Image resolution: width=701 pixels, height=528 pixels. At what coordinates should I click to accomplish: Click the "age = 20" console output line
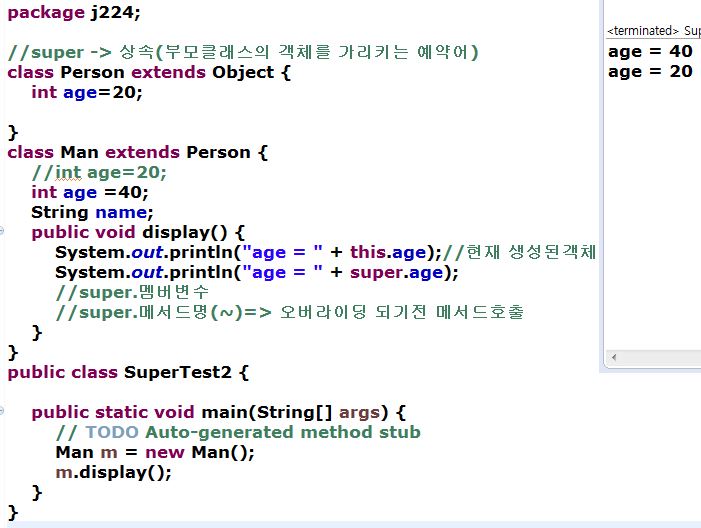[x=650, y=72]
